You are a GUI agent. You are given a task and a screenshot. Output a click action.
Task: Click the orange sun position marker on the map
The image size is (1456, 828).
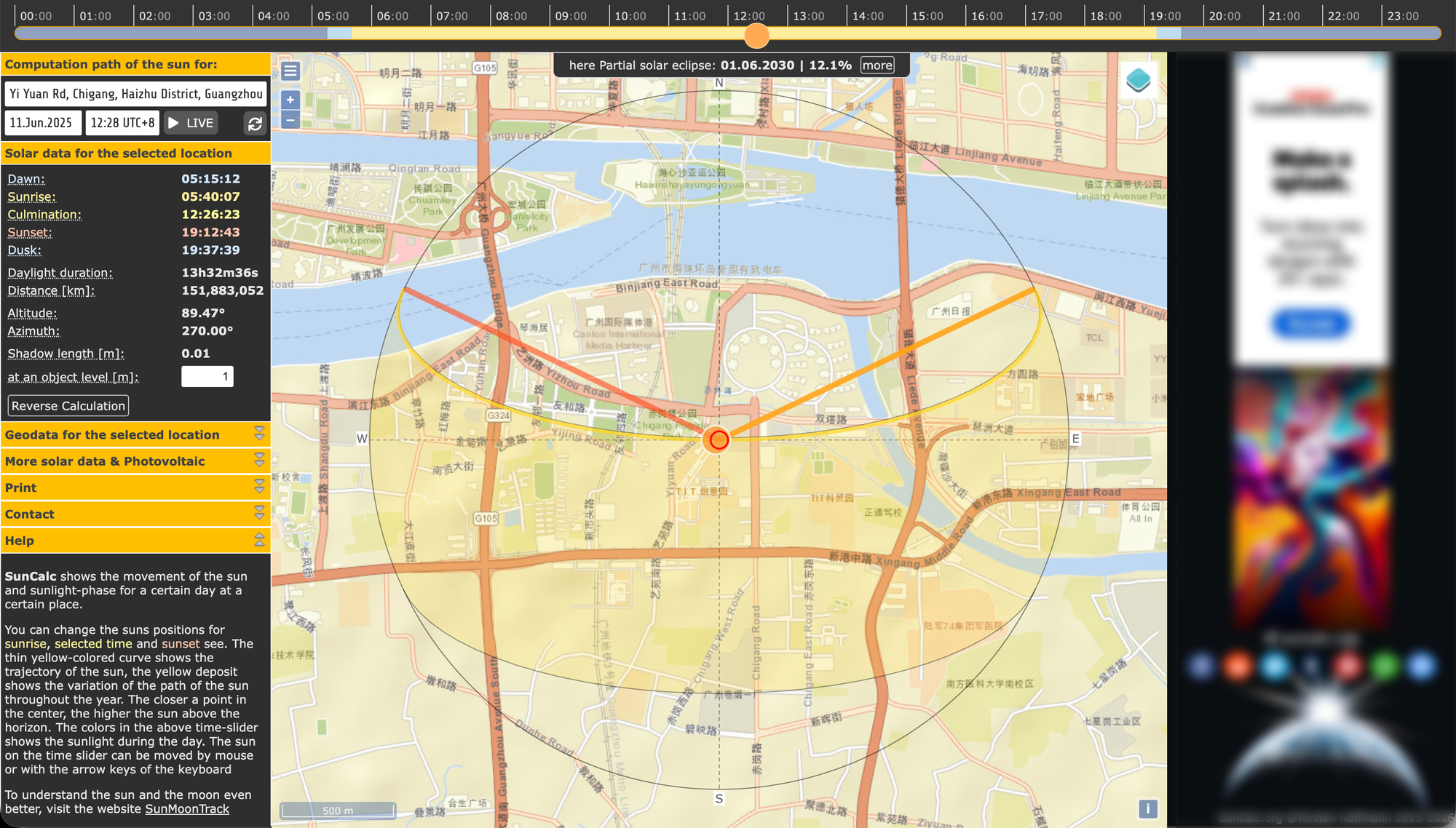(x=719, y=439)
